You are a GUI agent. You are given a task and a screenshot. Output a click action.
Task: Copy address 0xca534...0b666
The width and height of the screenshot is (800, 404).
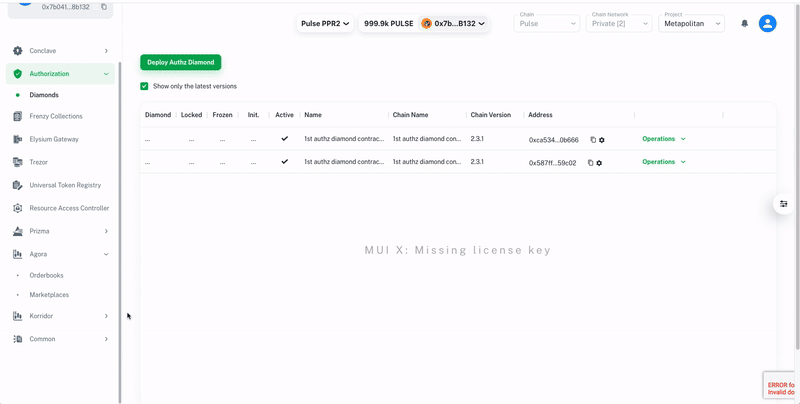coord(592,140)
